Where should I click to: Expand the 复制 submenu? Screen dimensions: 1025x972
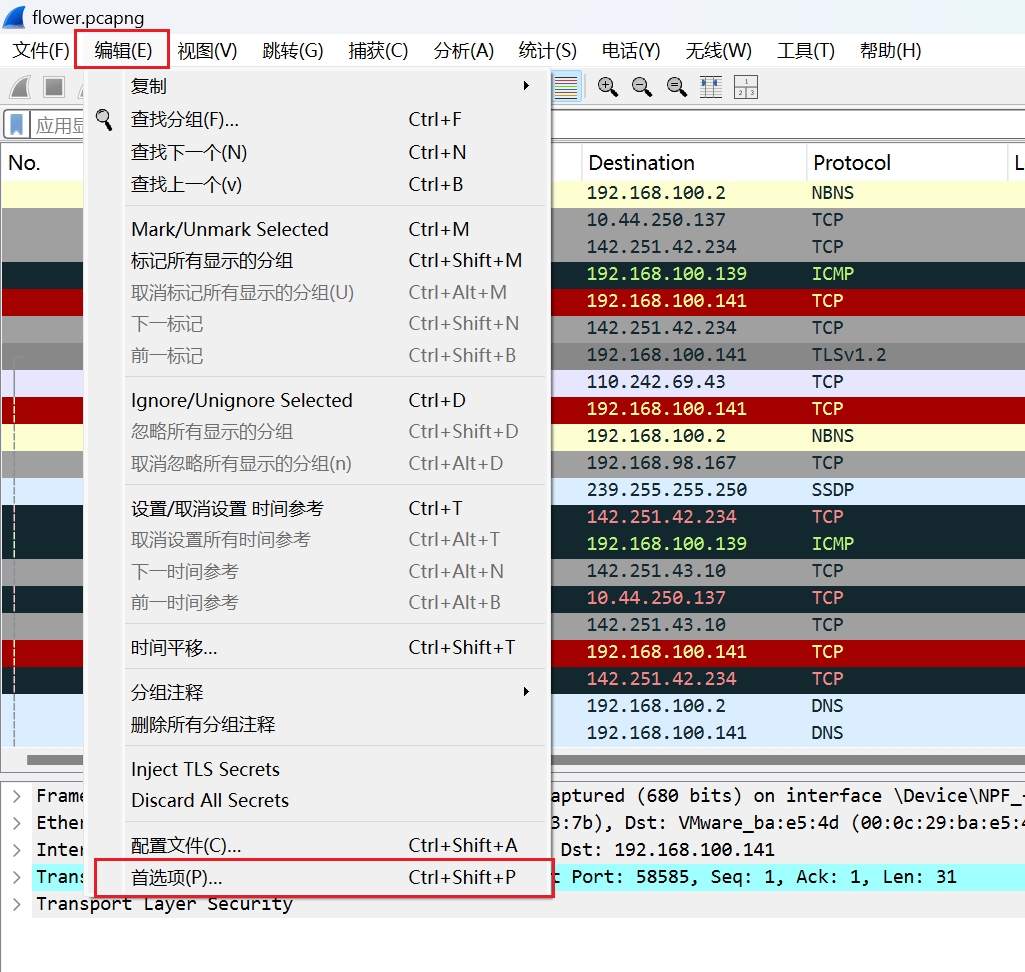(330, 87)
